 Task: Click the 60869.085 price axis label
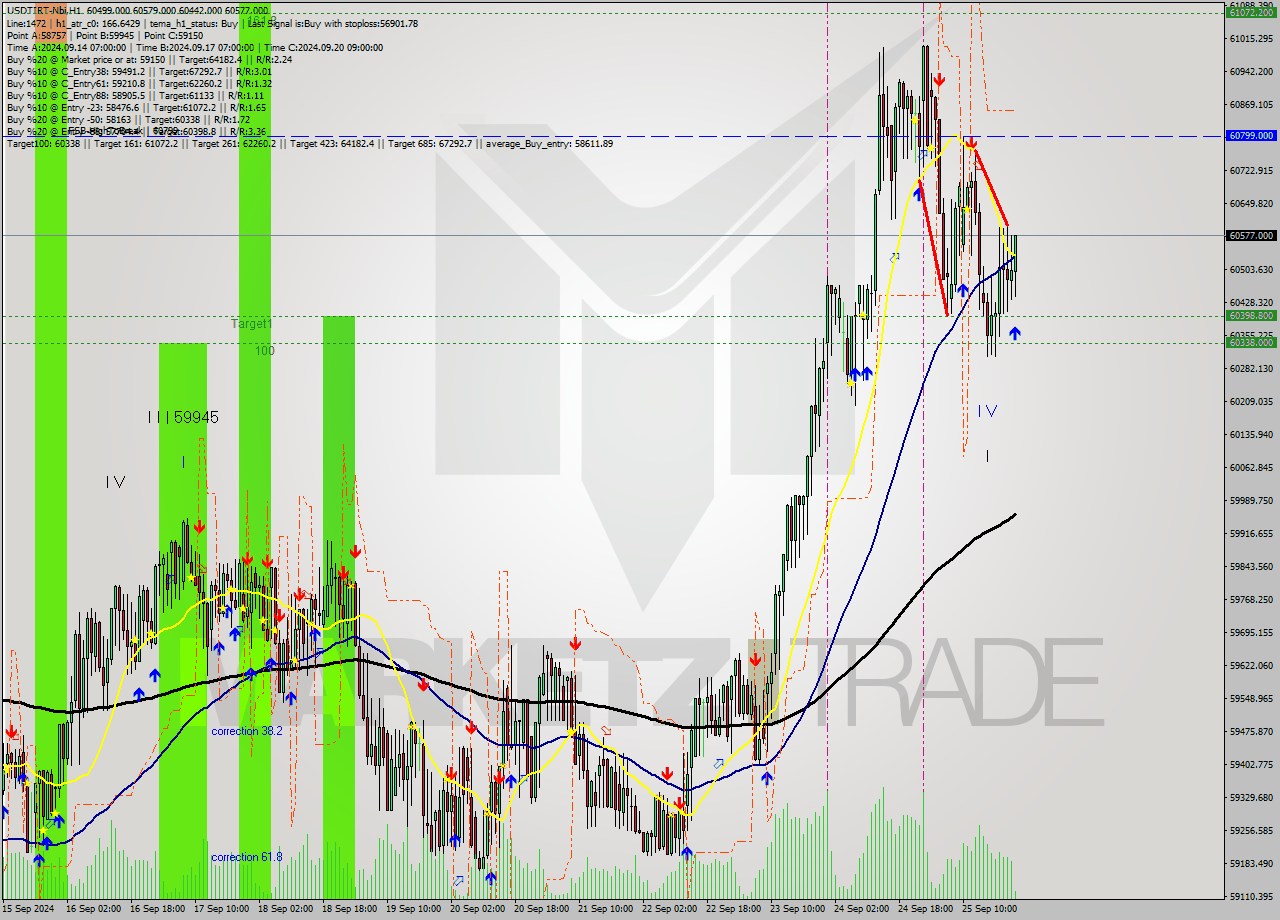1252,105
